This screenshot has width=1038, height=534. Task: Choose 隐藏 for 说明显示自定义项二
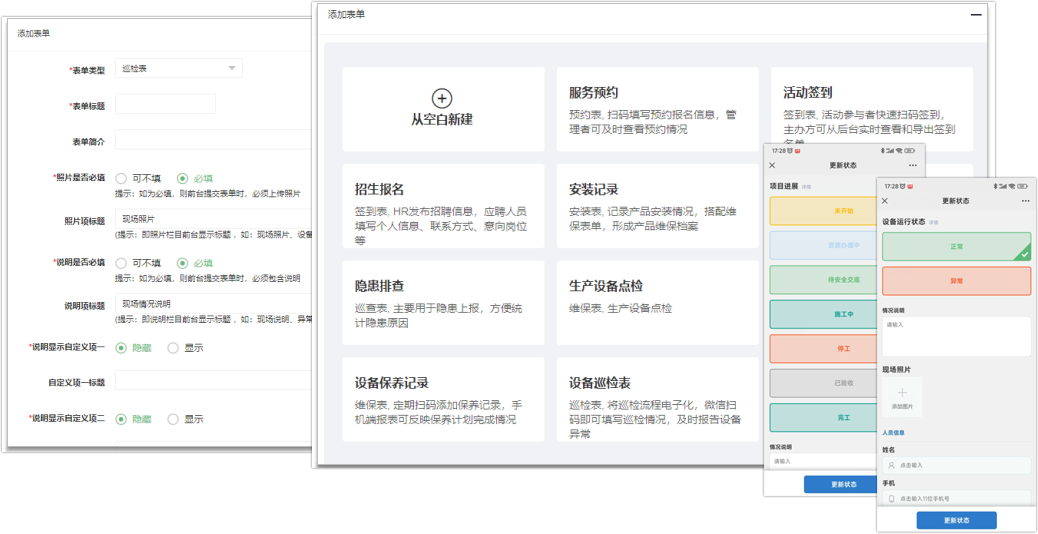click(122, 419)
